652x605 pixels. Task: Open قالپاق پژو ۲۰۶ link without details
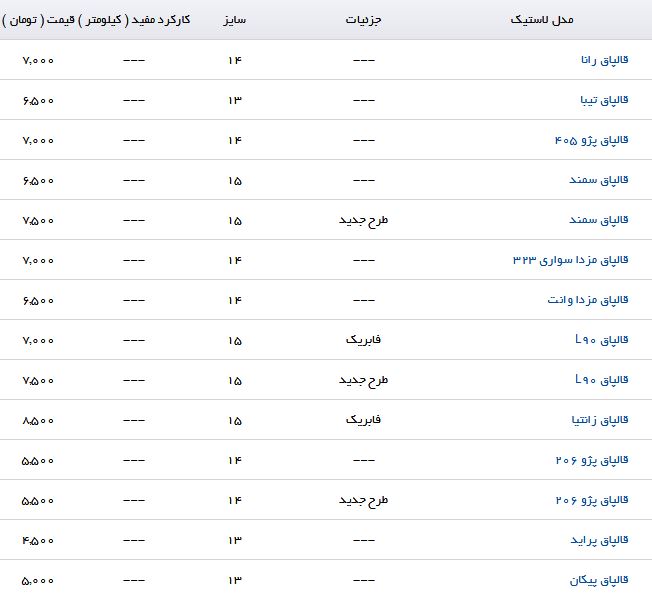(592, 461)
